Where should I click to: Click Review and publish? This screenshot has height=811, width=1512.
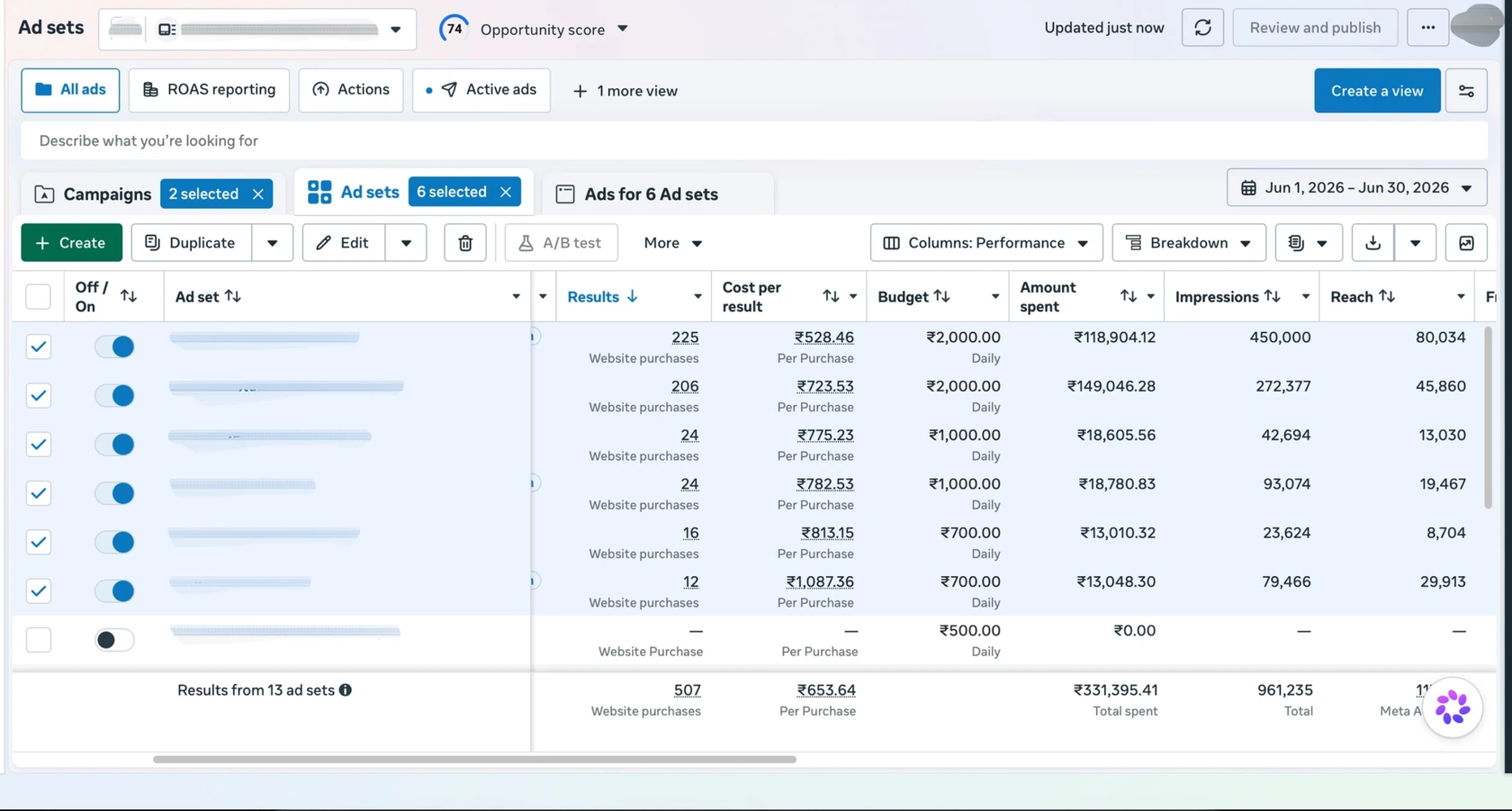(1315, 28)
